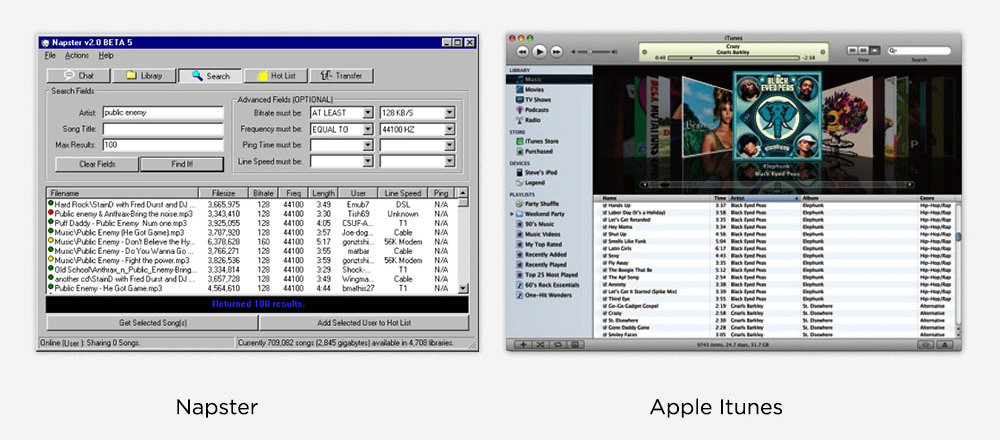Screen dimensions: 1000x440
Task: Select TV Shows in iTunes sidebar
Action: pos(538,99)
